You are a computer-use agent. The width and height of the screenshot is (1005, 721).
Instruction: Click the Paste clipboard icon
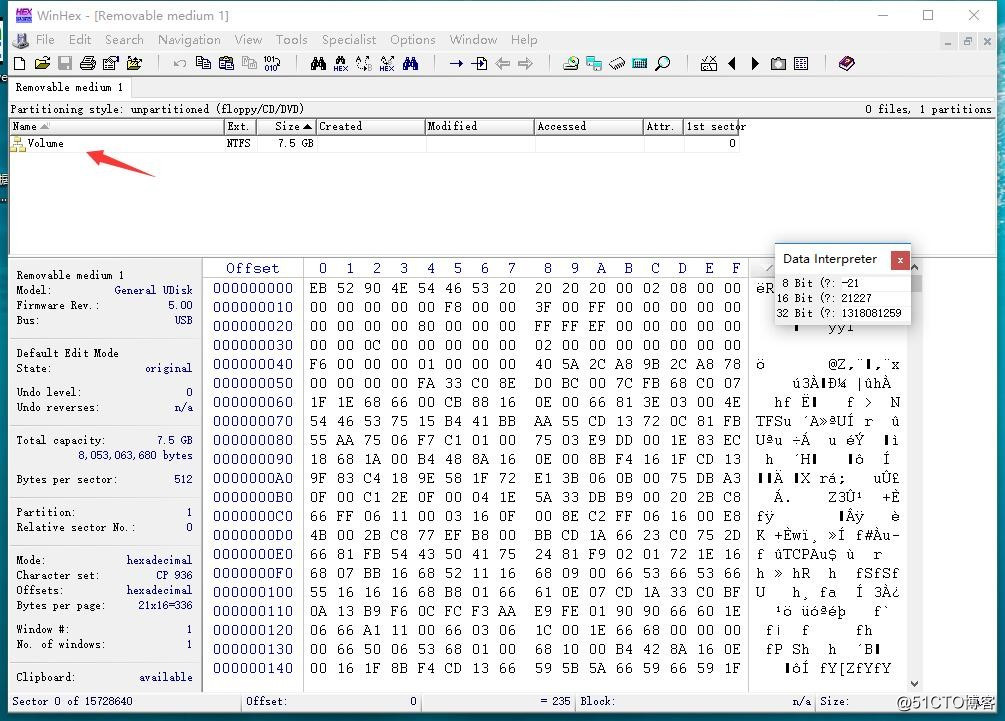(226, 63)
